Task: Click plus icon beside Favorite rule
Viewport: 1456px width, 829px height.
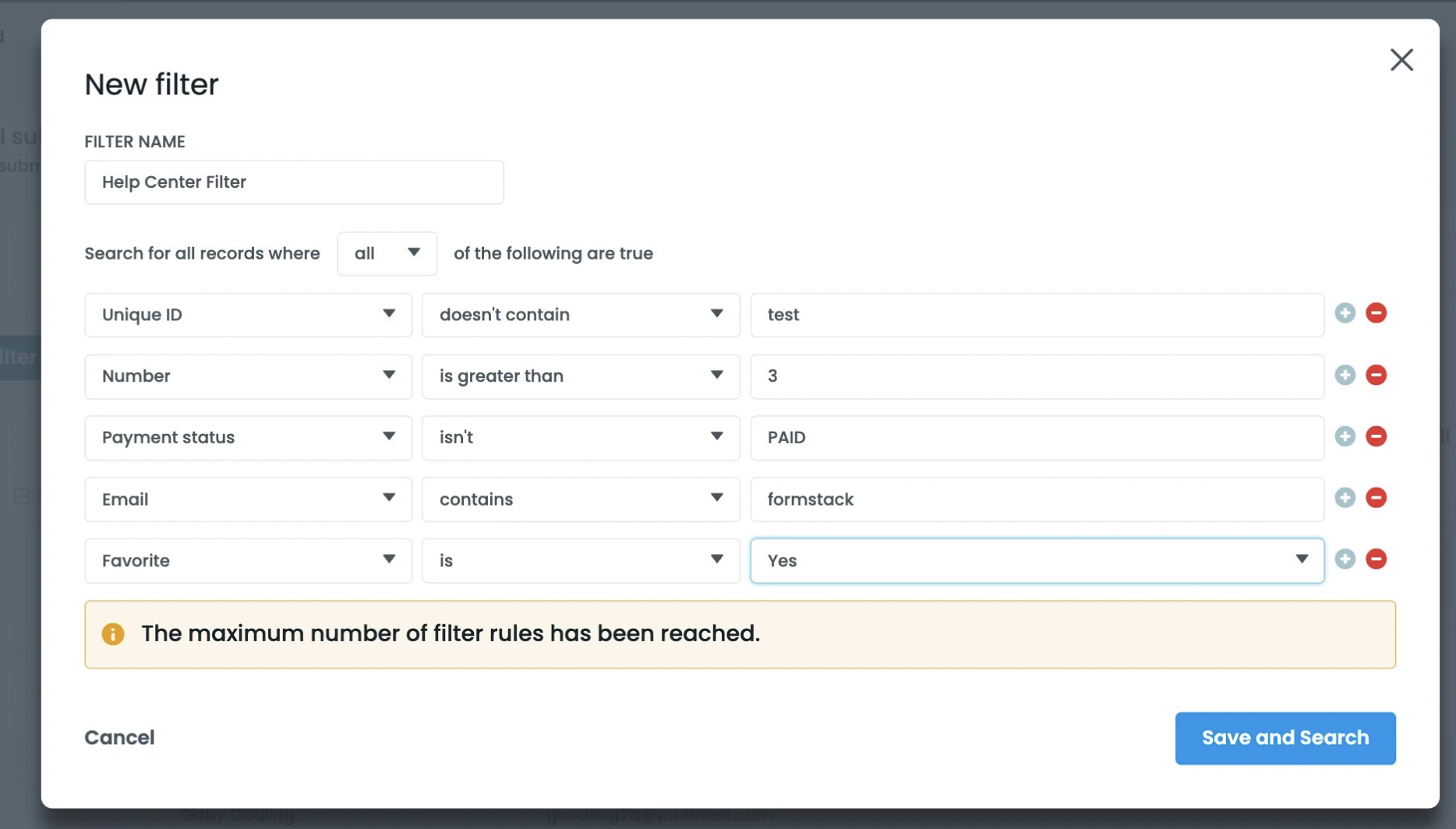Action: (1345, 559)
